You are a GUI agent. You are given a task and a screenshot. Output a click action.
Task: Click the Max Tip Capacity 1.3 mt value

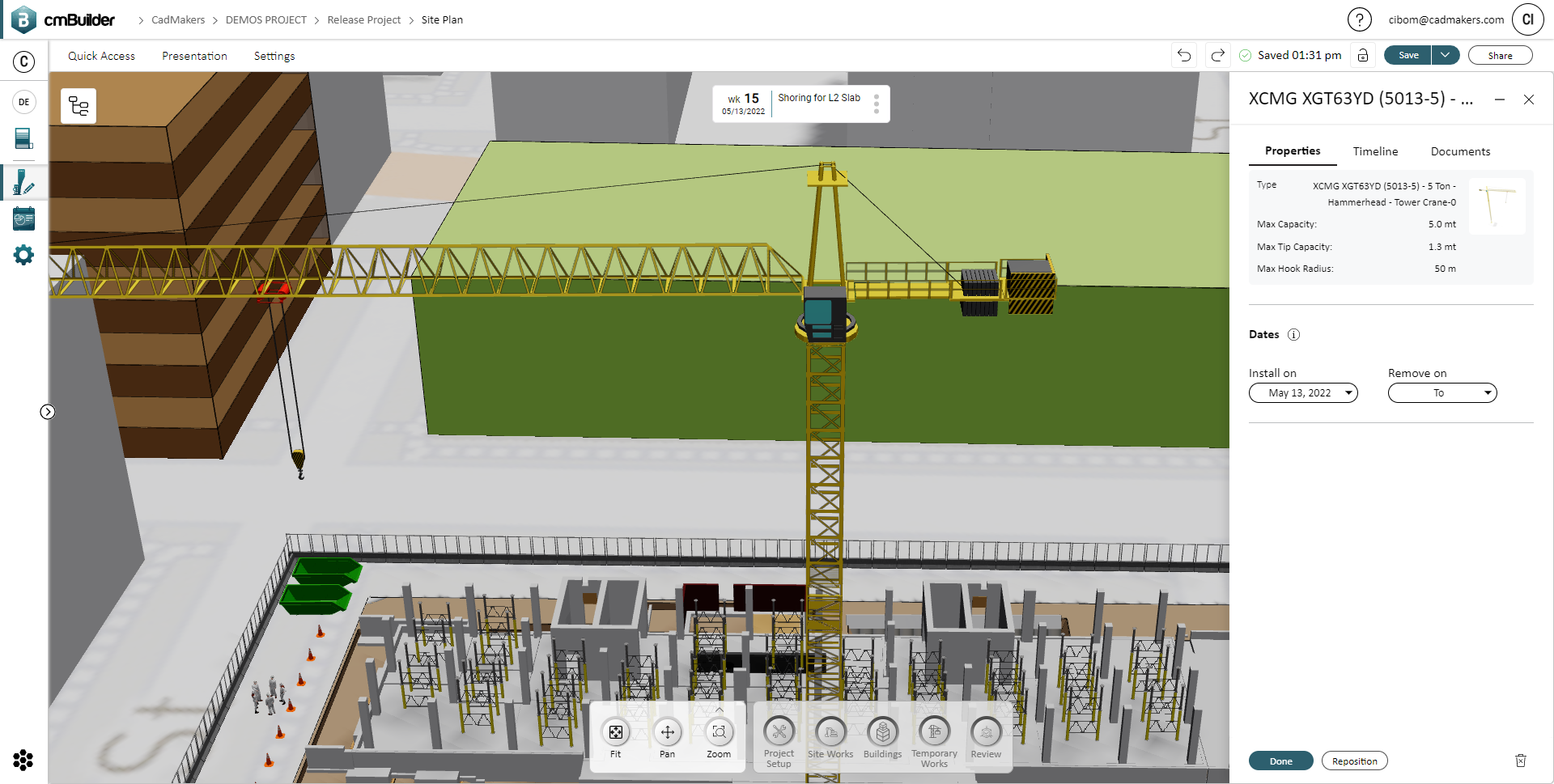coord(1441,247)
